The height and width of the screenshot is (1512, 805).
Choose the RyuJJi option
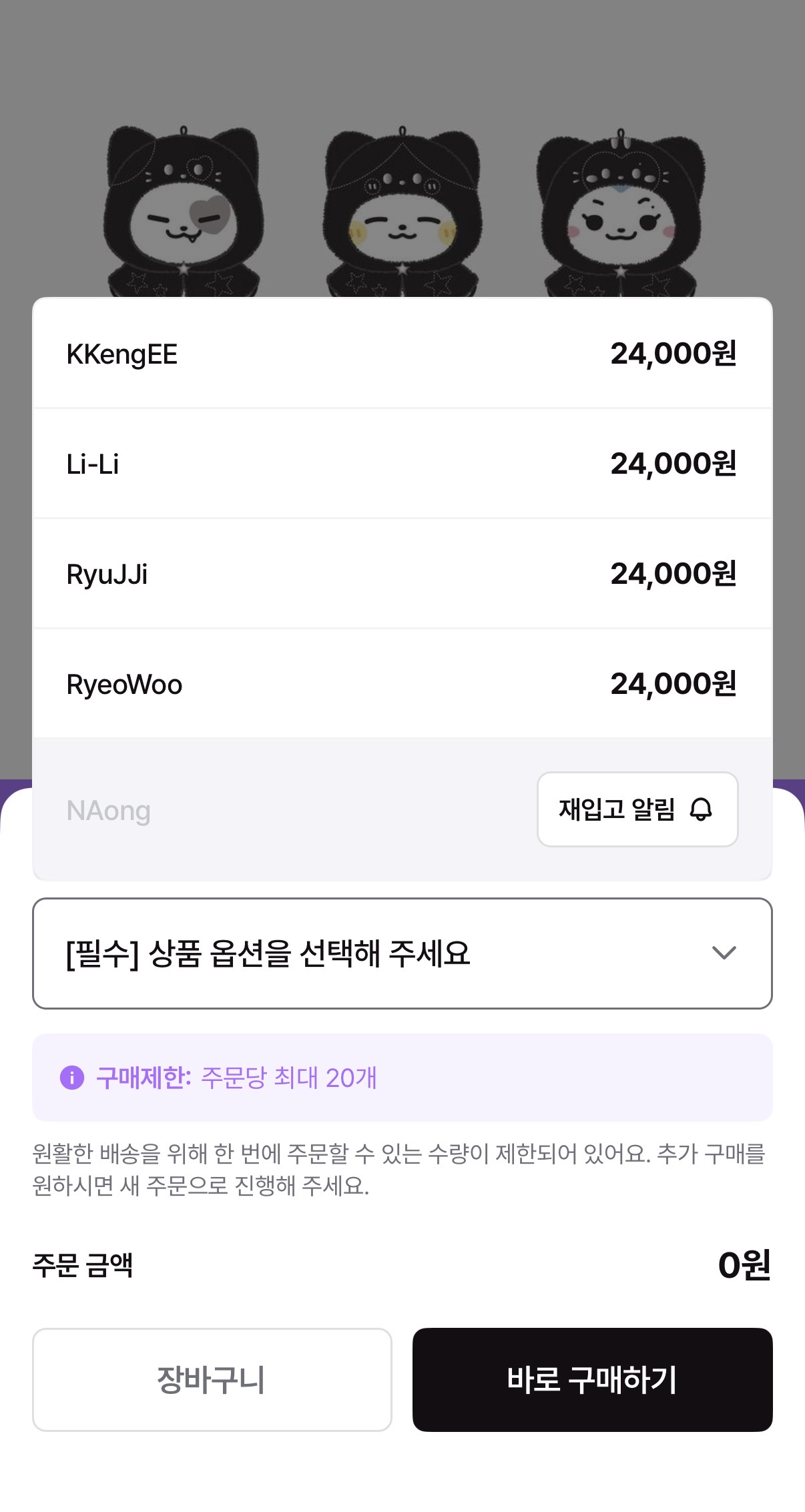pyautogui.click(x=402, y=573)
